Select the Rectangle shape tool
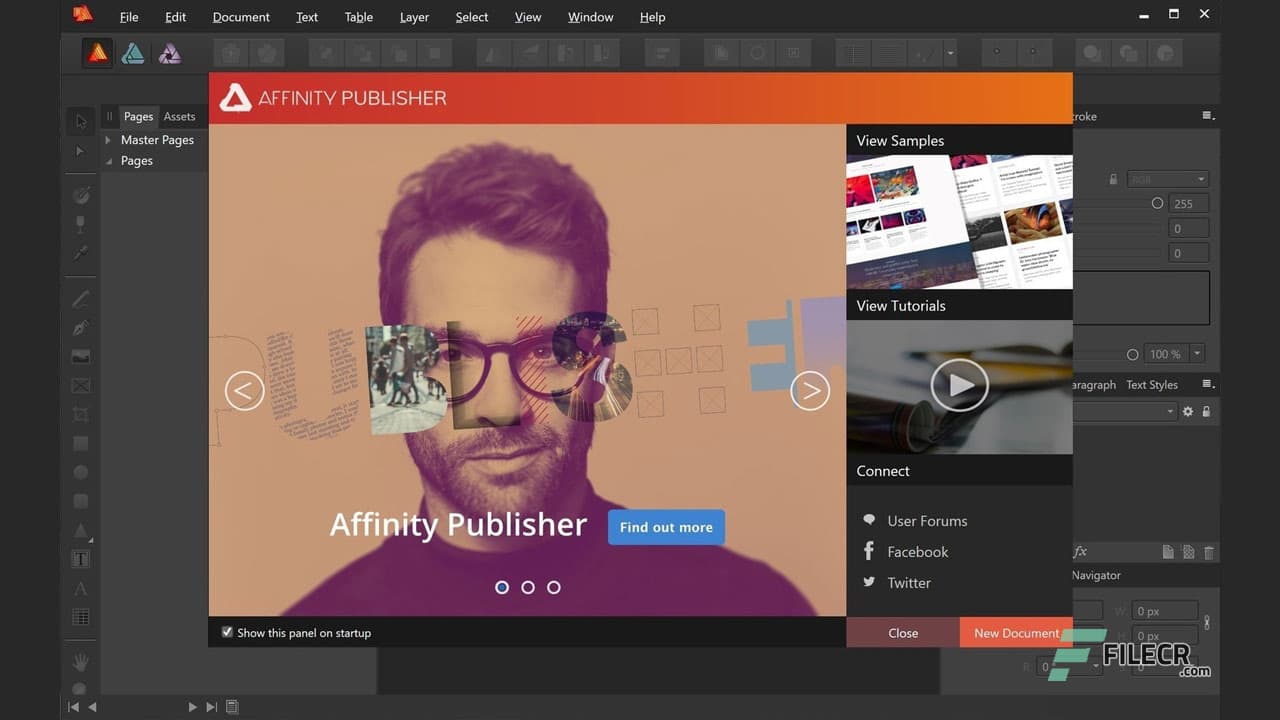The height and width of the screenshot is (720, 1280). [80, 443]
